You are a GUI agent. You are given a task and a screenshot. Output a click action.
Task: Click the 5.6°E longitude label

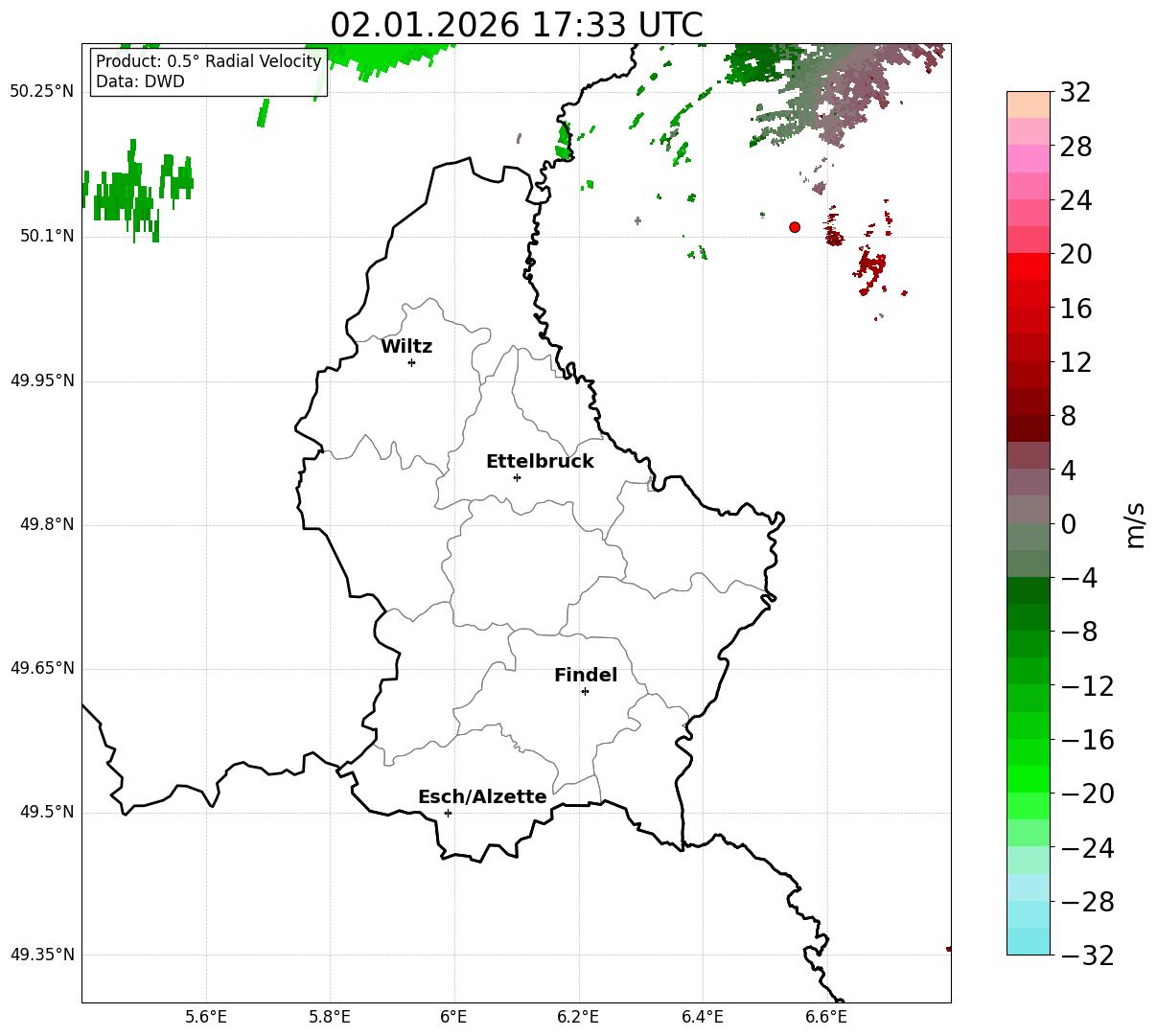[206, 1017]
